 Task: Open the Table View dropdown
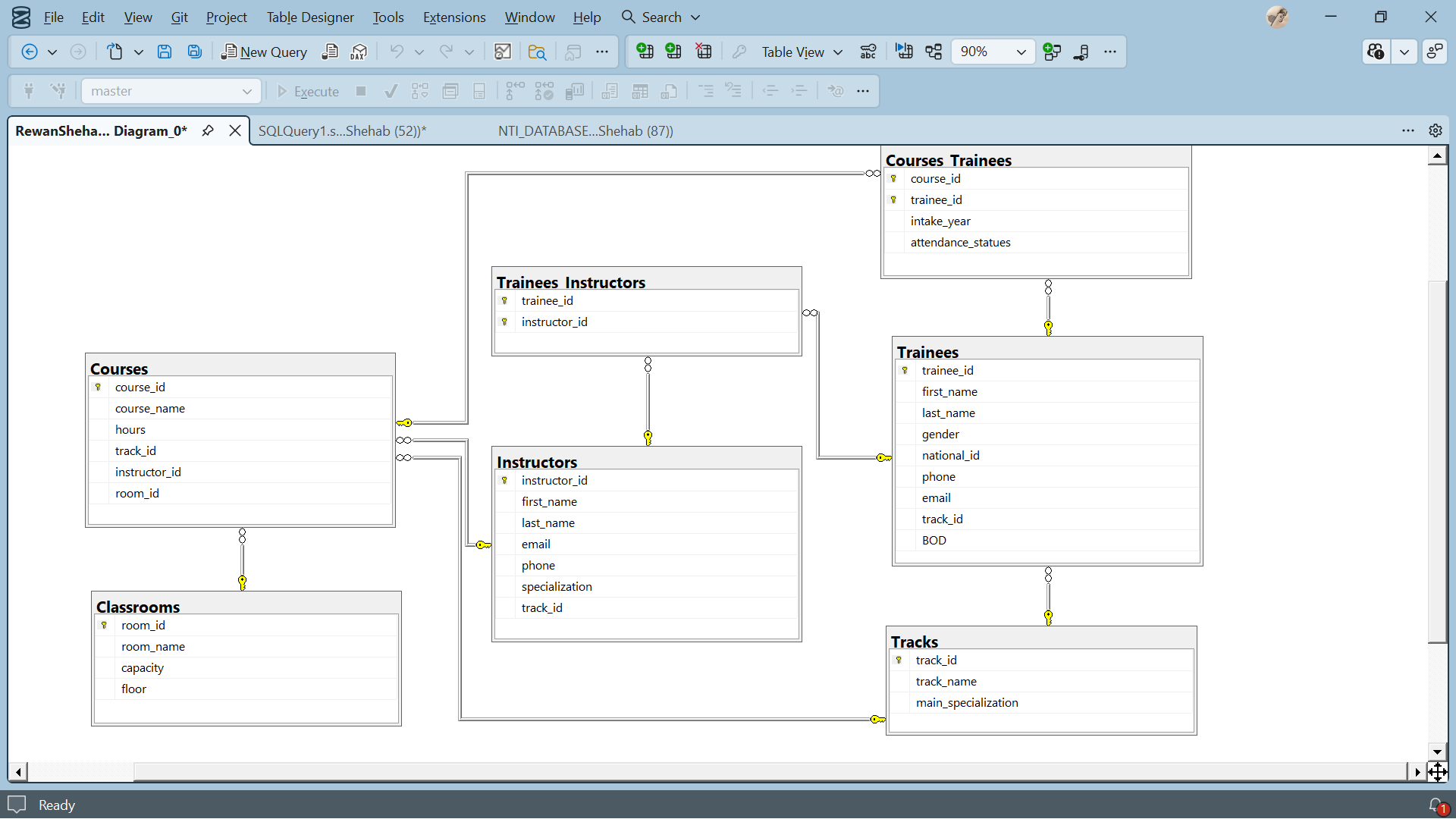pyautogui.click(x=802, y=52)
